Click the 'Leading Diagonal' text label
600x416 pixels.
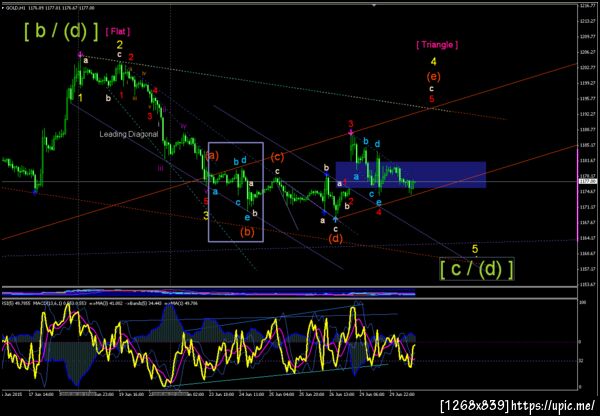[129, 134]
